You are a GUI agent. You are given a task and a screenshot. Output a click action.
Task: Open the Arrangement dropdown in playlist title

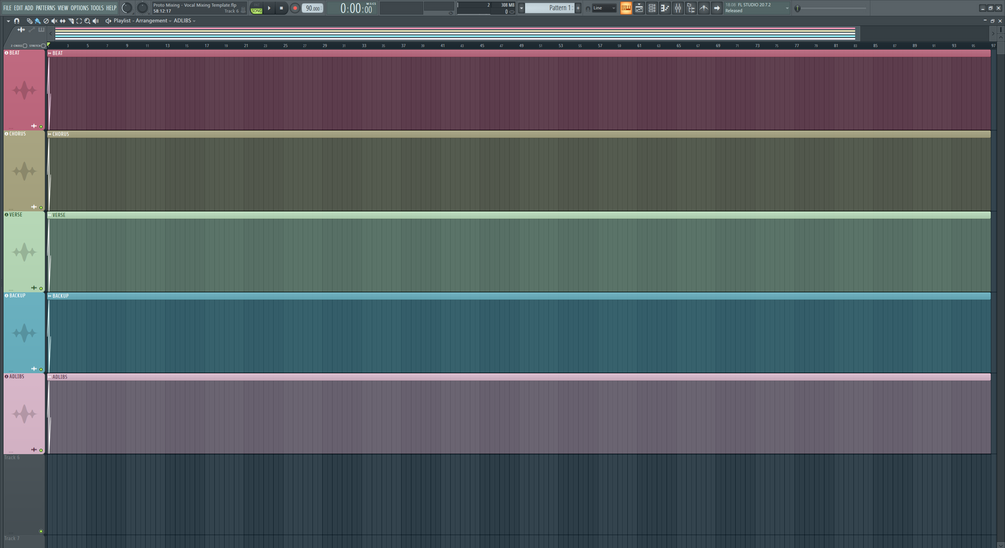click(x=153, y=21)
